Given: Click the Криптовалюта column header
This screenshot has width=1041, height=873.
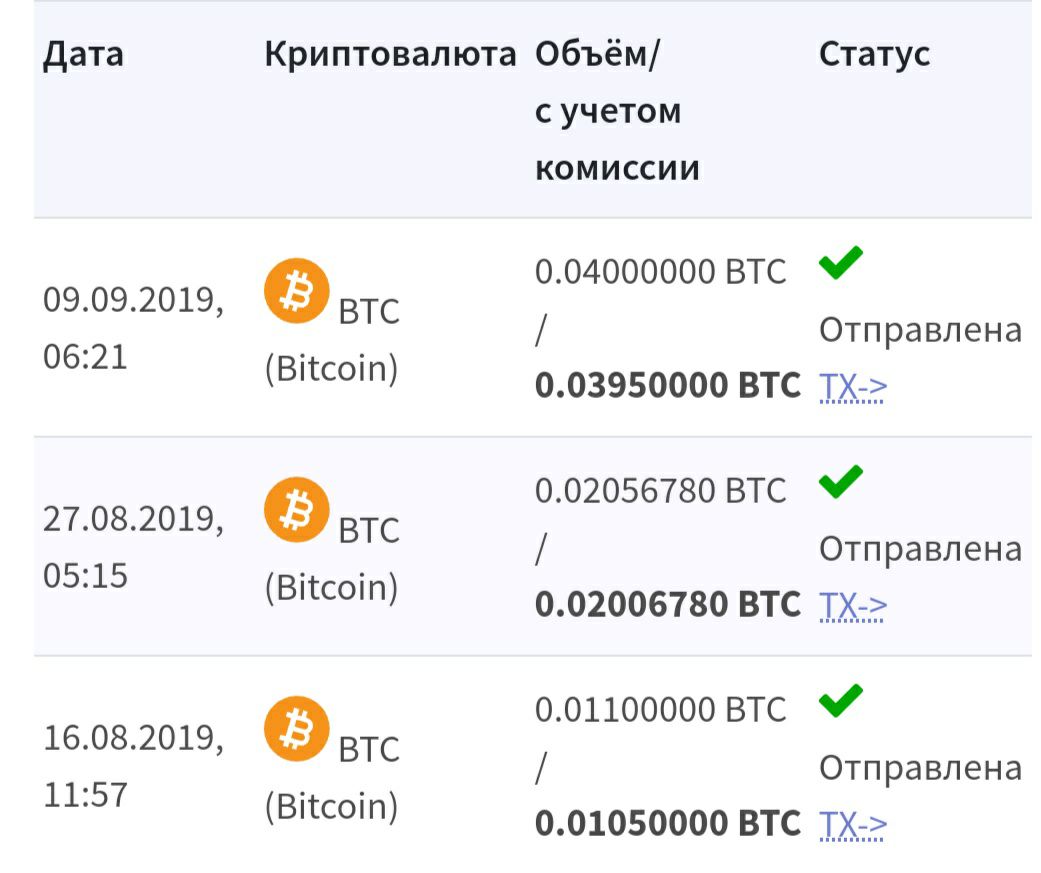Looking at the screenshot, I should pyautogui.click(x=390, y=54).
